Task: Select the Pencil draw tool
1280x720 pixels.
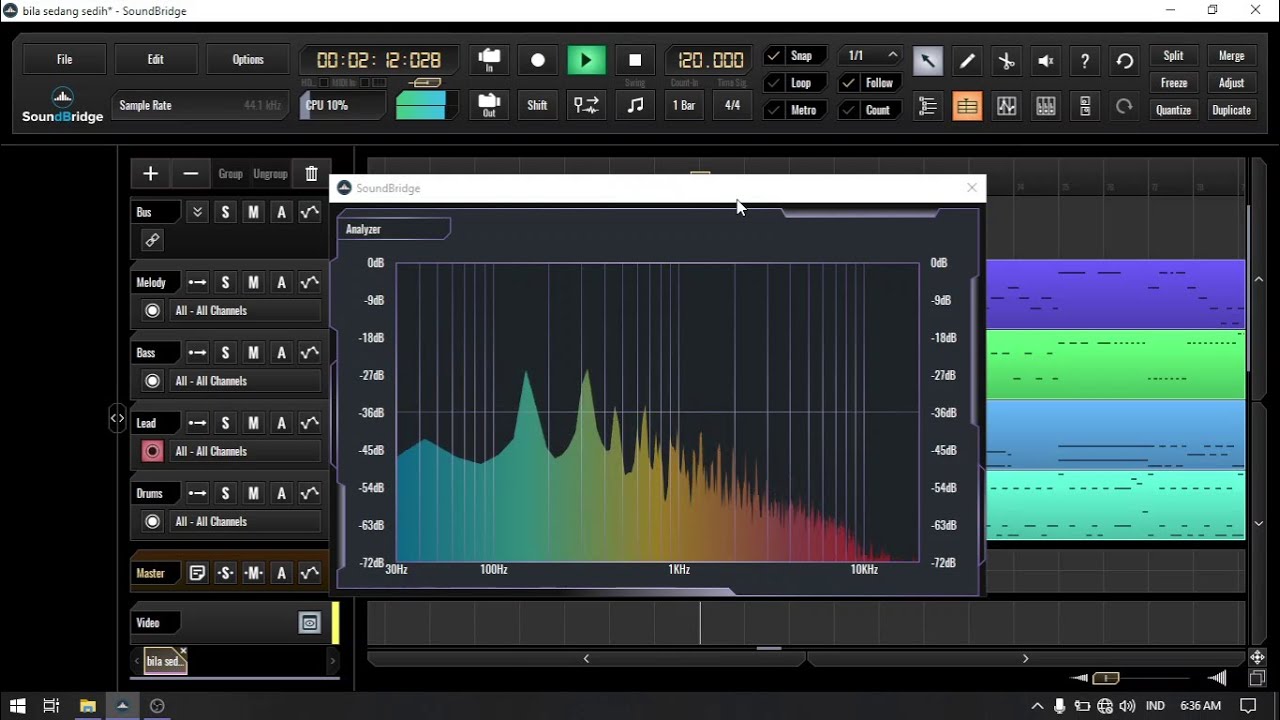Action: point(967,61)
